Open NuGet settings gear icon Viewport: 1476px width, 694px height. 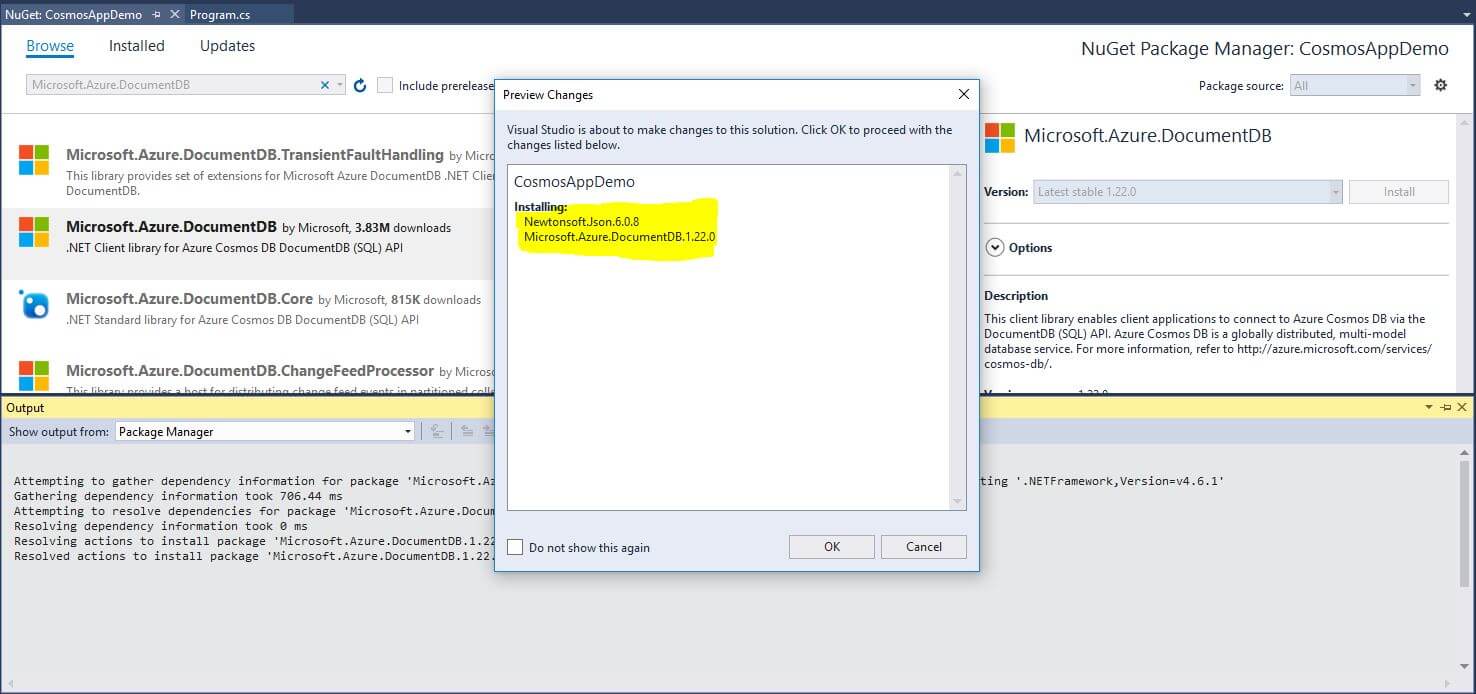1440,85
